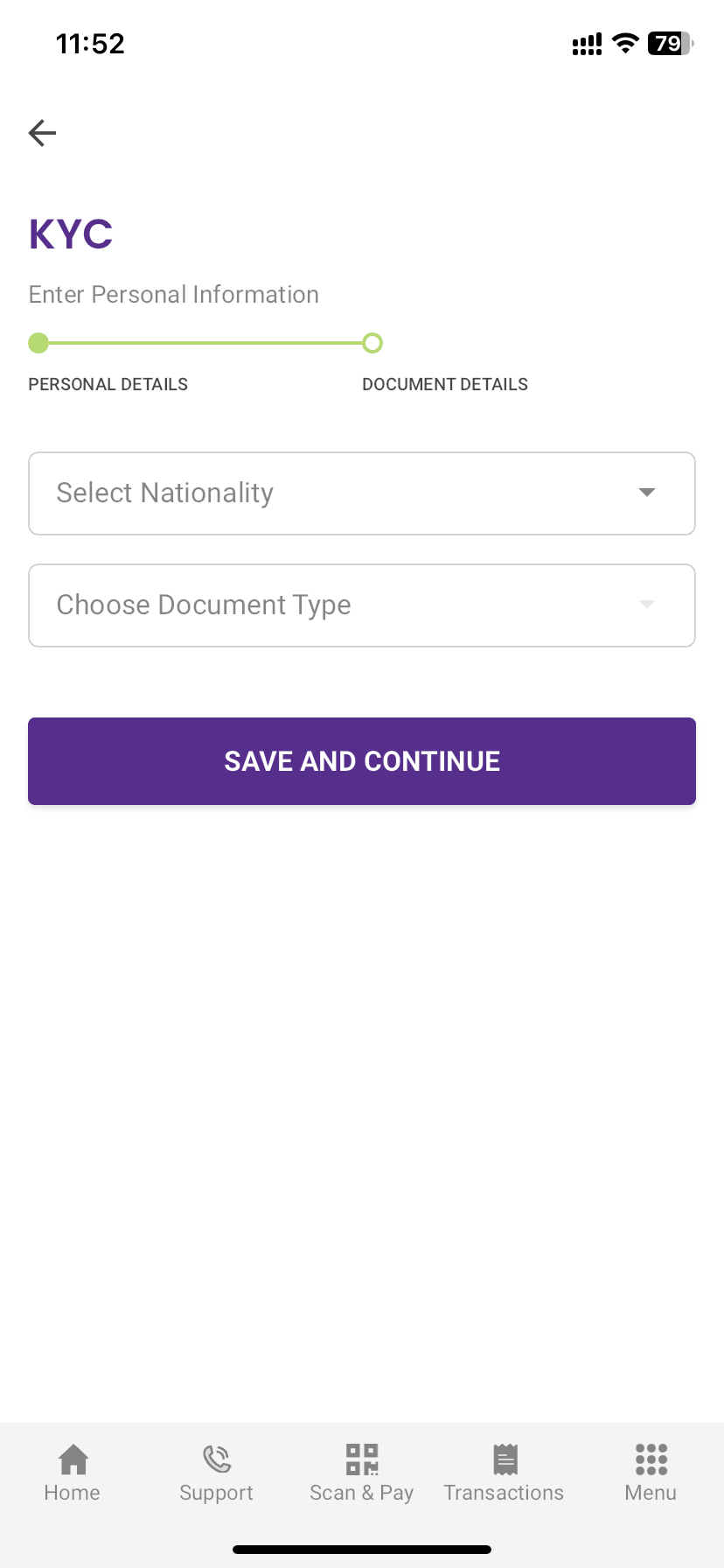Tap the PERSONAL DETAILS step label
724x1568 pixels.
point(108,384)
